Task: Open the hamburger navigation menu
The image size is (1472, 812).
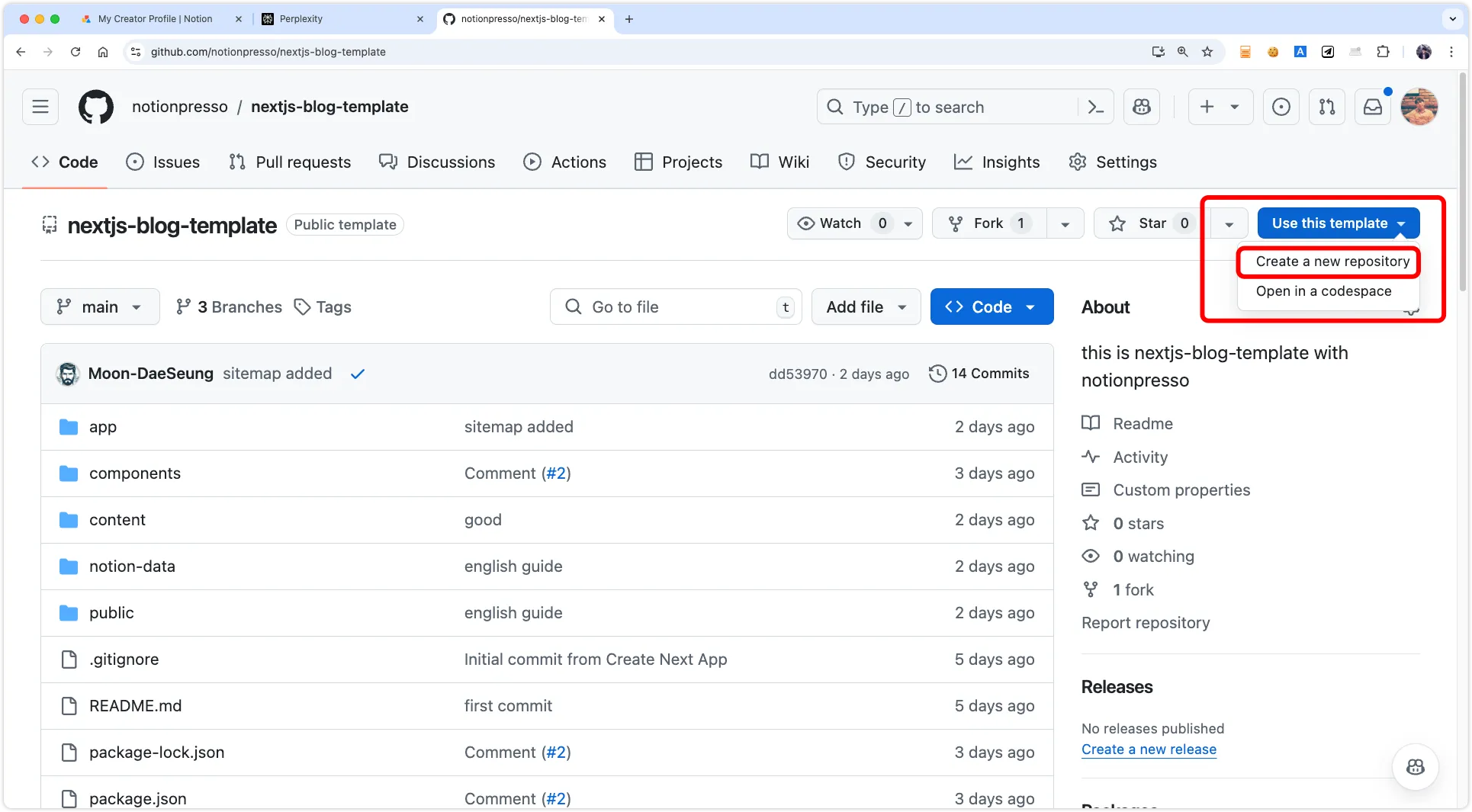Action: click(x=40, y=107)
